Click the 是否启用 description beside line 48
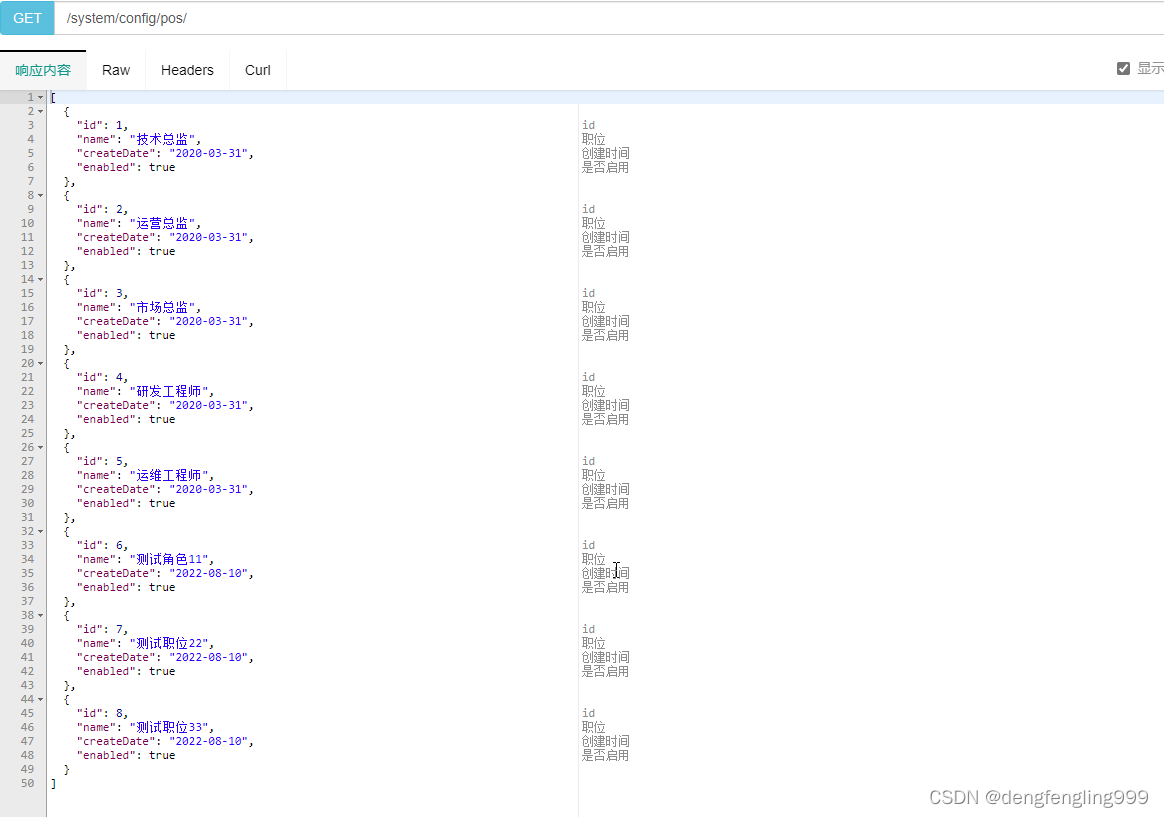 coord(606,755)
